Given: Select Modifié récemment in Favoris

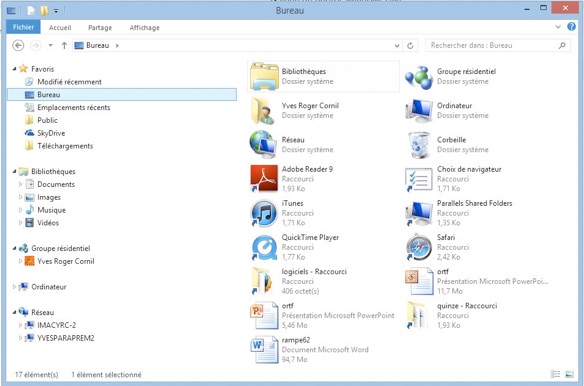Looking at the screenshot, I should click(x=69, y=82).
